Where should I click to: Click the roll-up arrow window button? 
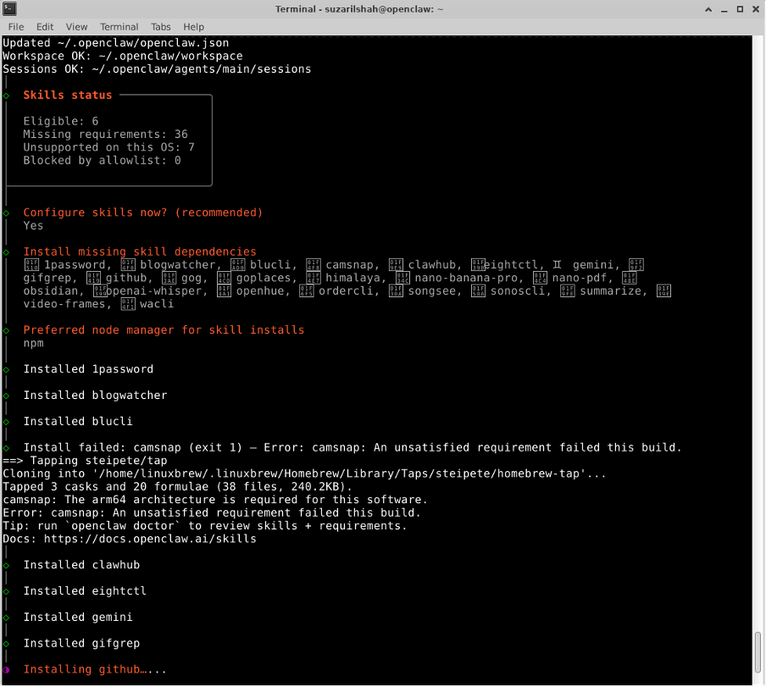(x=708, y=9)
